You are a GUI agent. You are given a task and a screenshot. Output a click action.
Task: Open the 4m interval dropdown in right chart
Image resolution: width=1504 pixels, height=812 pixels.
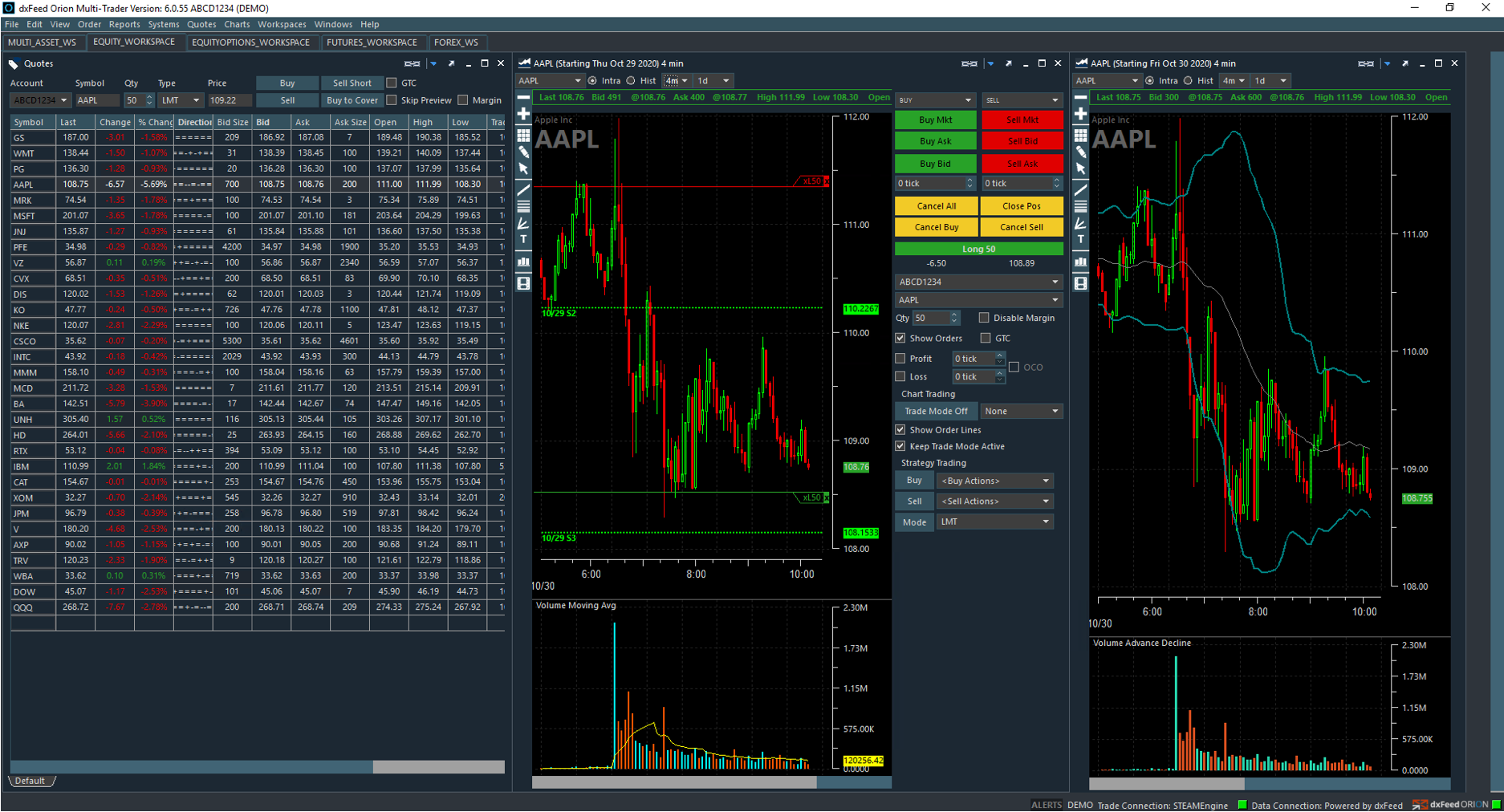tap(1233, 80)
